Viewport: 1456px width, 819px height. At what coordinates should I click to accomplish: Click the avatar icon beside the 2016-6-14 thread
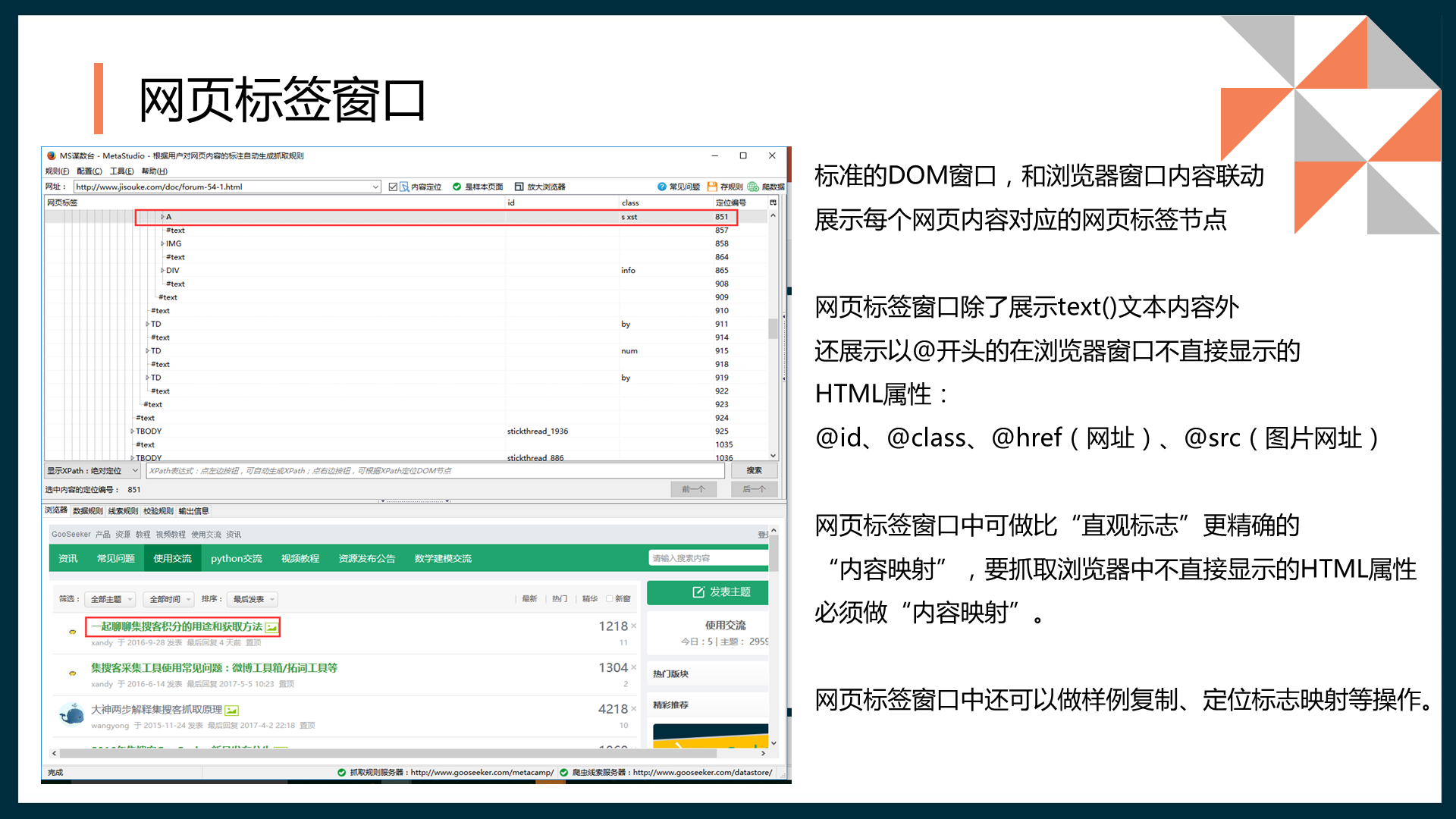click(73, 673)
